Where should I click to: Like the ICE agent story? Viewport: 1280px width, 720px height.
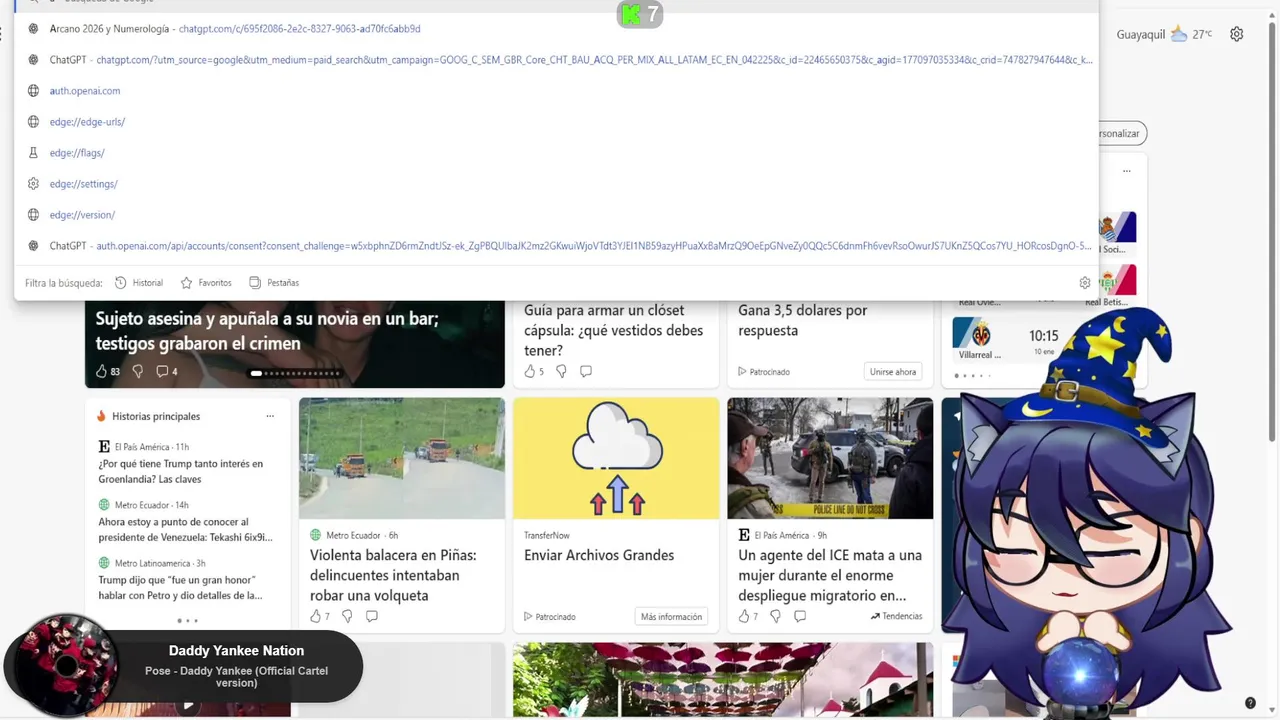point(748,616)
